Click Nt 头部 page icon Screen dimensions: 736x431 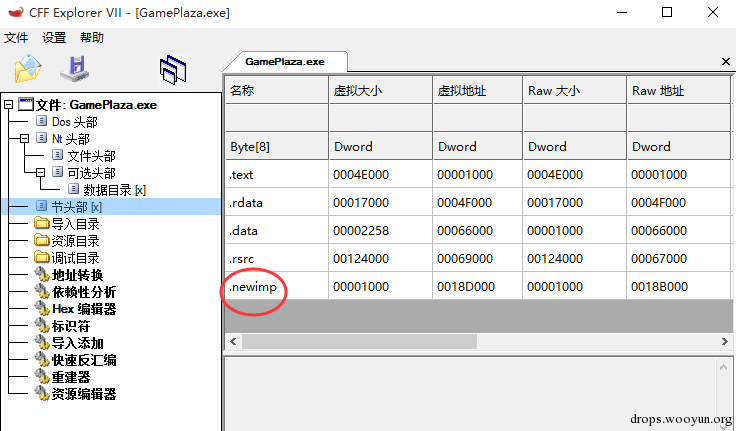42,138
